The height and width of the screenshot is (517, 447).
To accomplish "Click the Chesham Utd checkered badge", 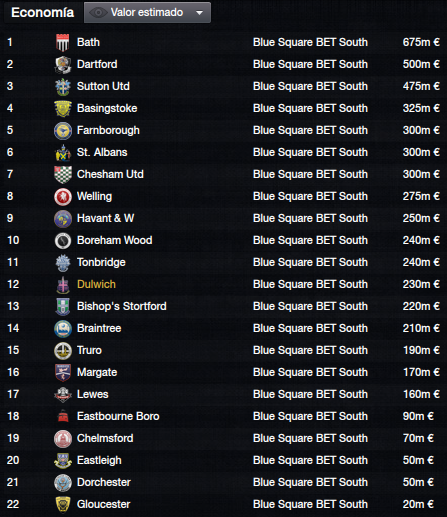I will (x=63, y=174).
